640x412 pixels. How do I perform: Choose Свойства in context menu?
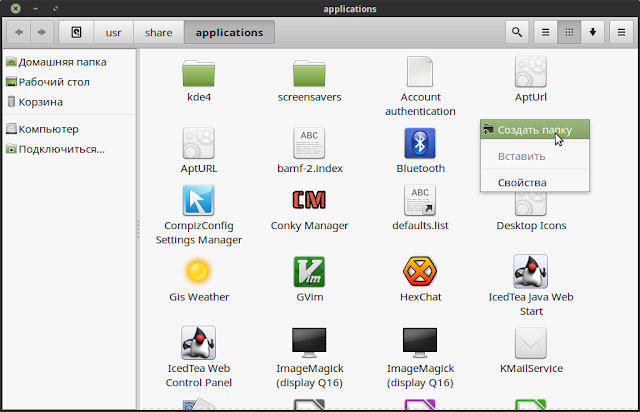click(535, 183)
